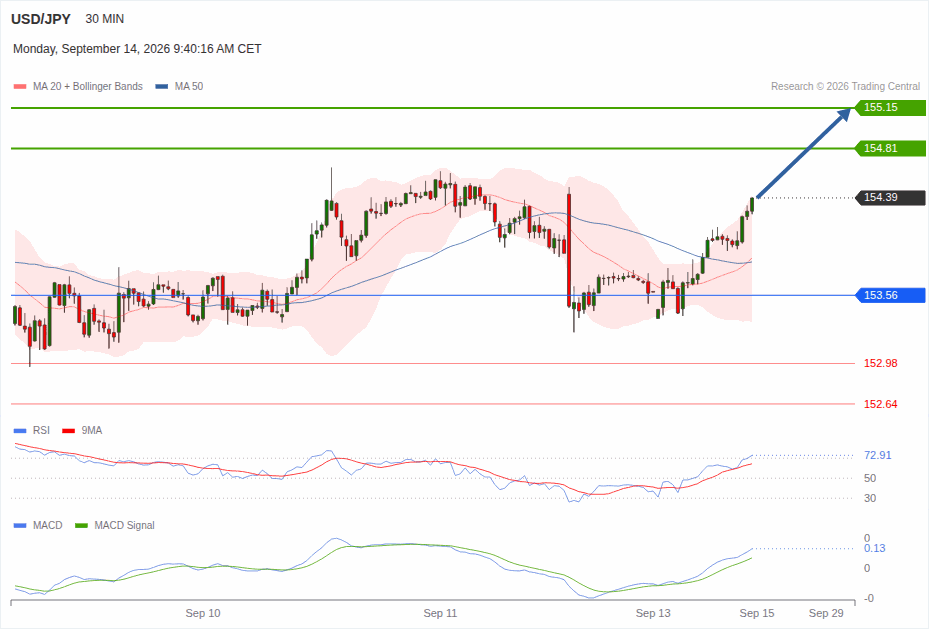
Task: Click the MACD value 0.13 label
Action: (874, 548)
